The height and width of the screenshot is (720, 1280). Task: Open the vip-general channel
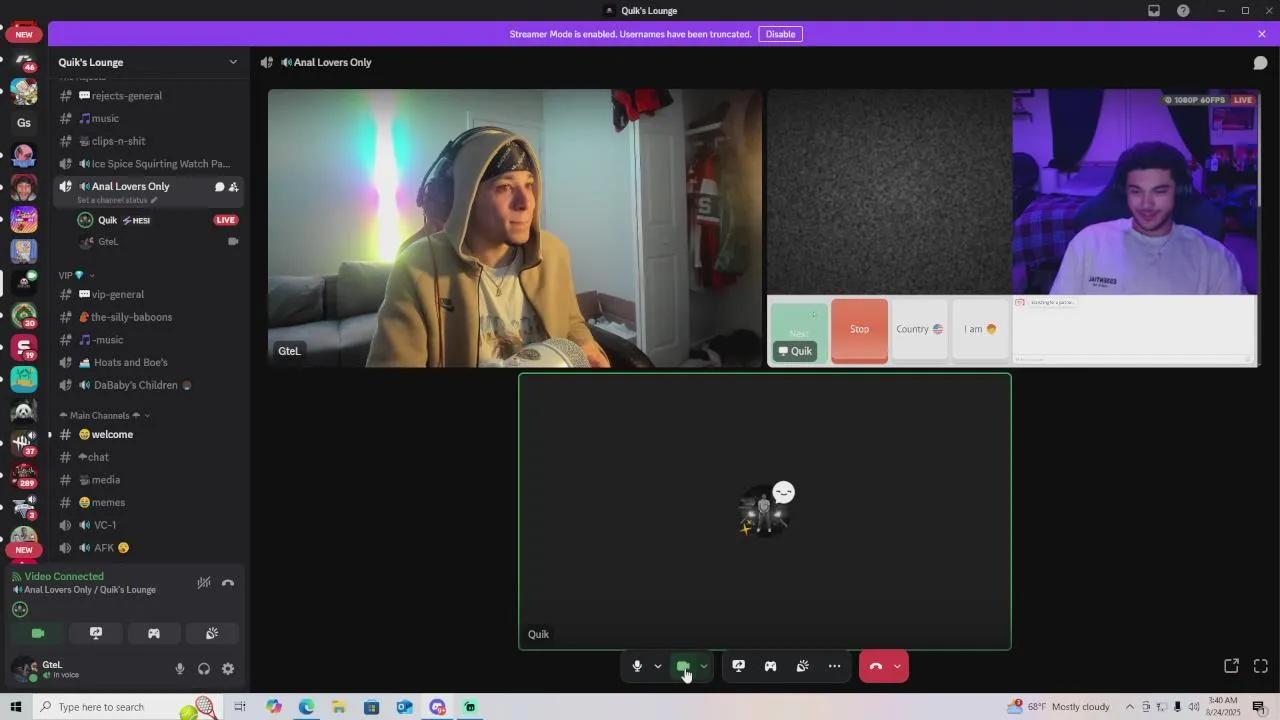tap(150, 295)
